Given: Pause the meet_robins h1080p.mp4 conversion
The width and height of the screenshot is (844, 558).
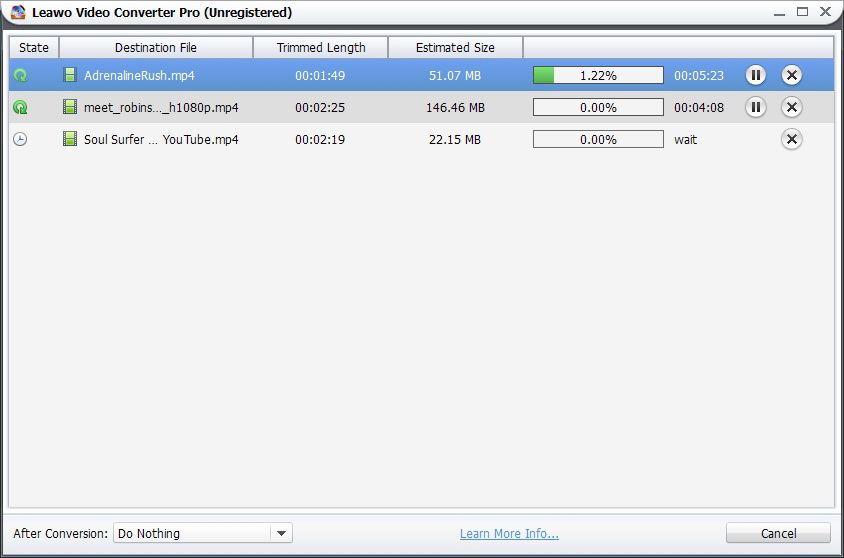Looking at the screenshot, I should click(x=756, y=107).
